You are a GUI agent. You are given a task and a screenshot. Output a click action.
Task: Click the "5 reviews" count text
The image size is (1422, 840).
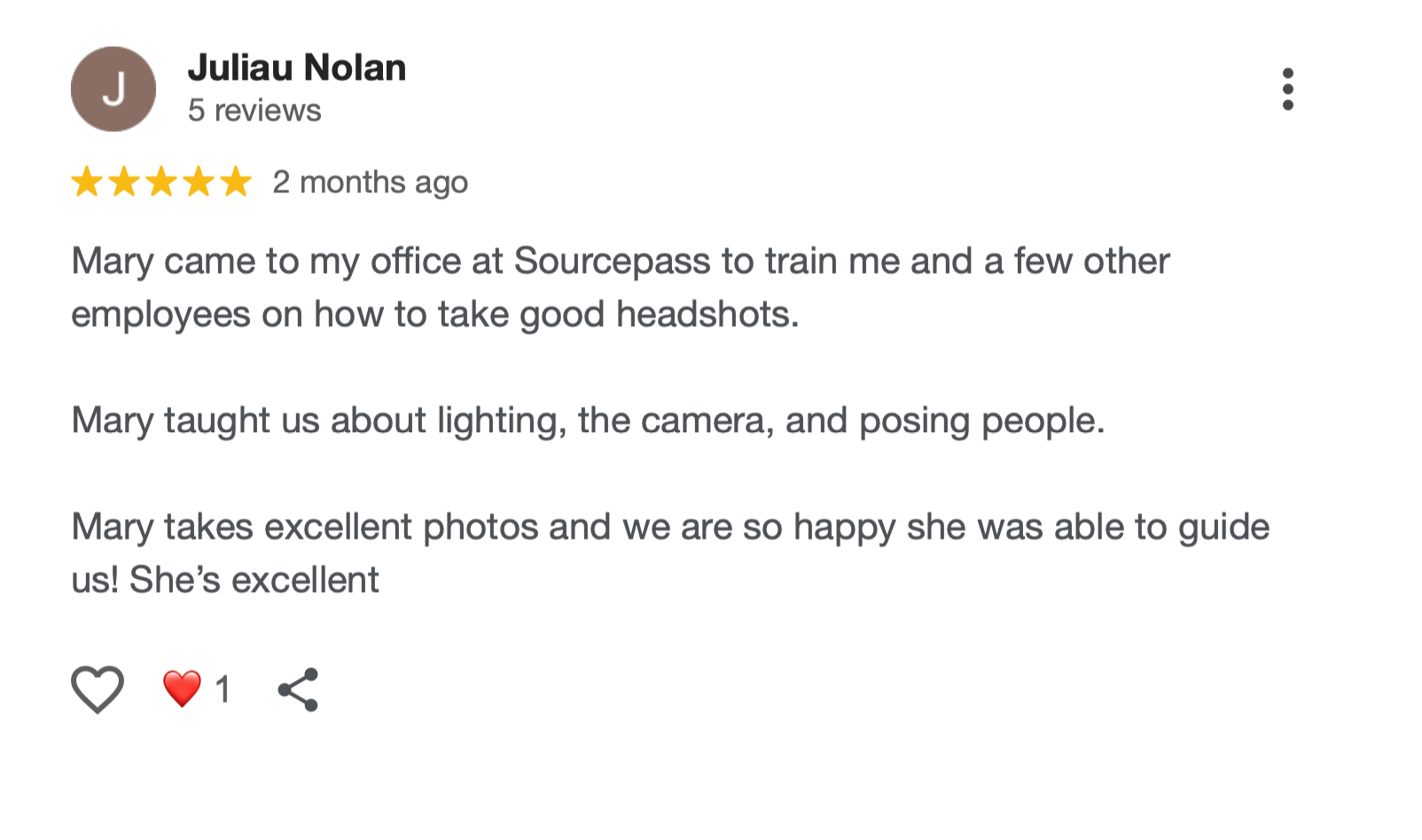[x=254, y=111]
